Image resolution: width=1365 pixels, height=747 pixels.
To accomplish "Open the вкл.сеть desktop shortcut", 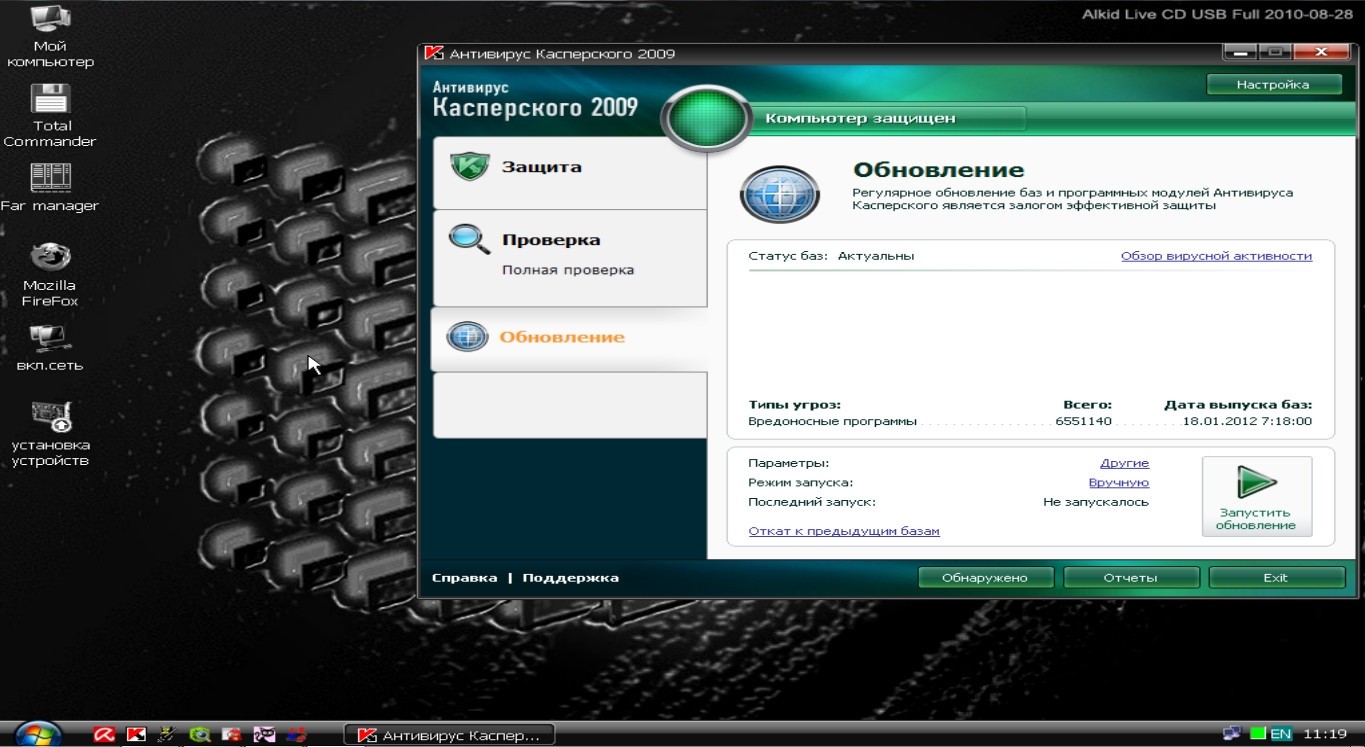I will (x=50, y=348).
